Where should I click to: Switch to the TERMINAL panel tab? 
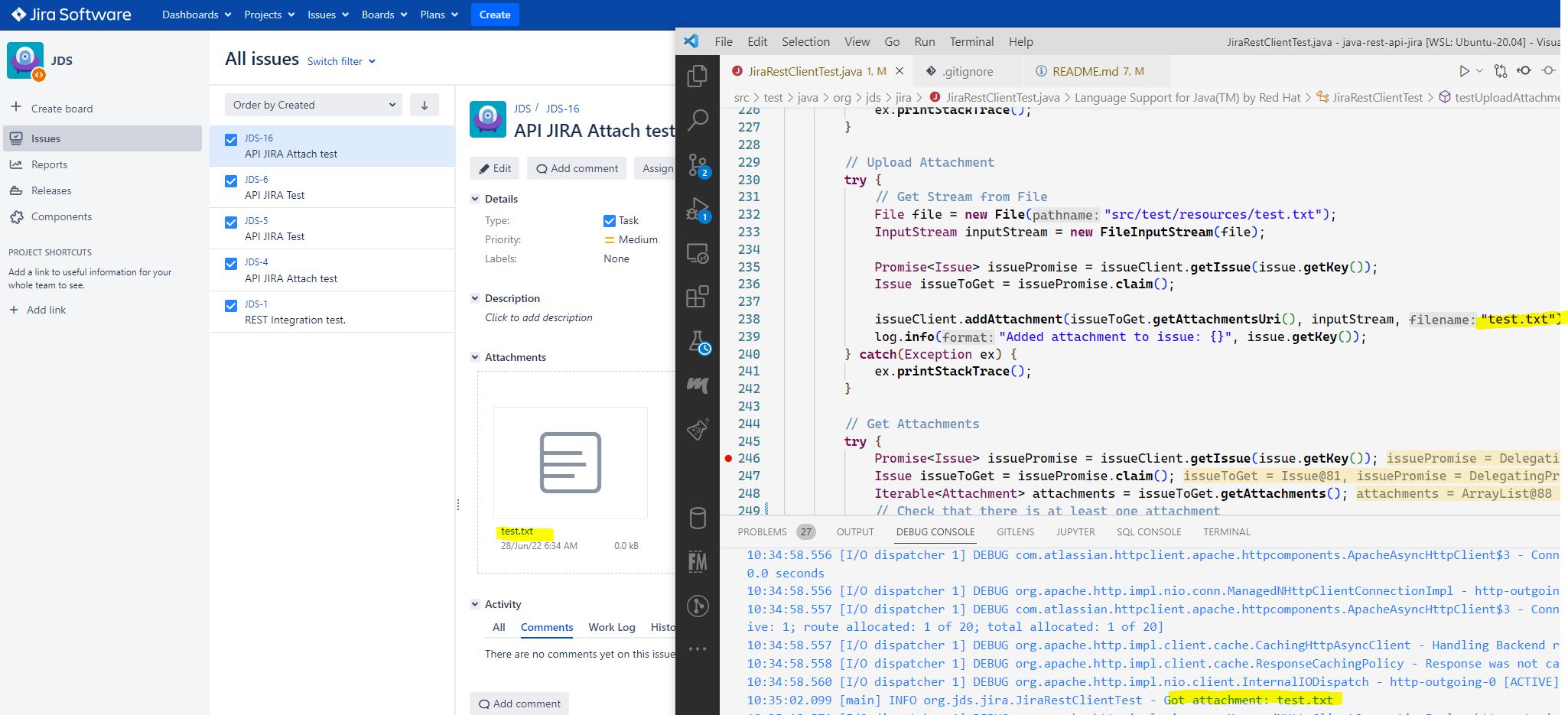click(1226, 531)
